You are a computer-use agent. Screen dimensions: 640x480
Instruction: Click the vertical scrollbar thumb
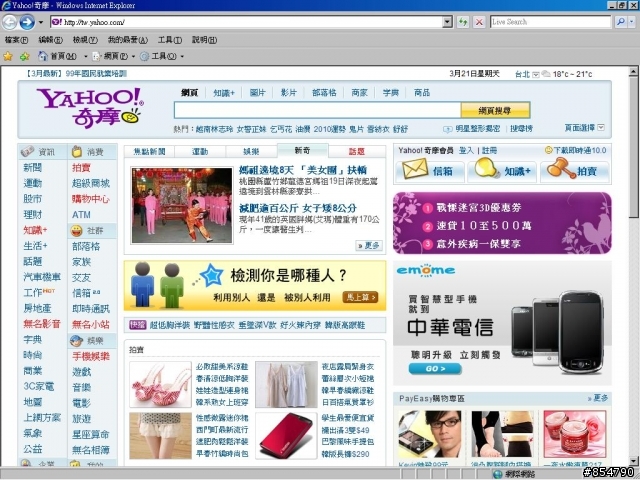[633, 149]
